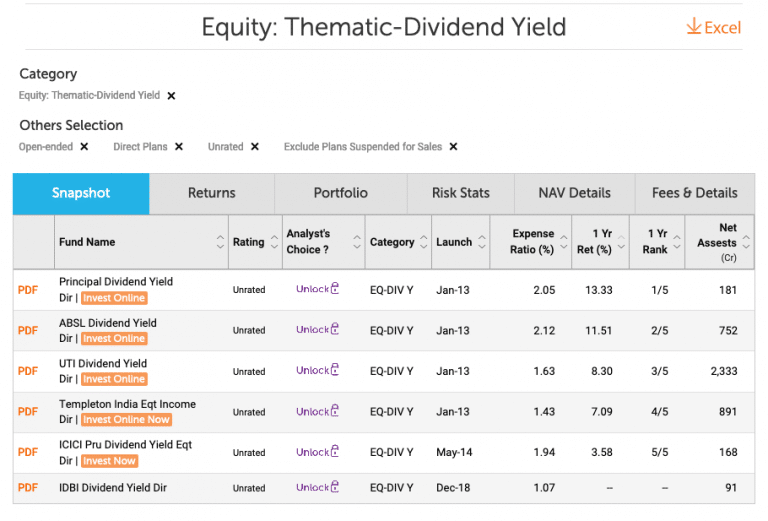Viewport: 768px width, 521px height.
Task: Open the Risk Stats tab
Action: click(460, 193)
